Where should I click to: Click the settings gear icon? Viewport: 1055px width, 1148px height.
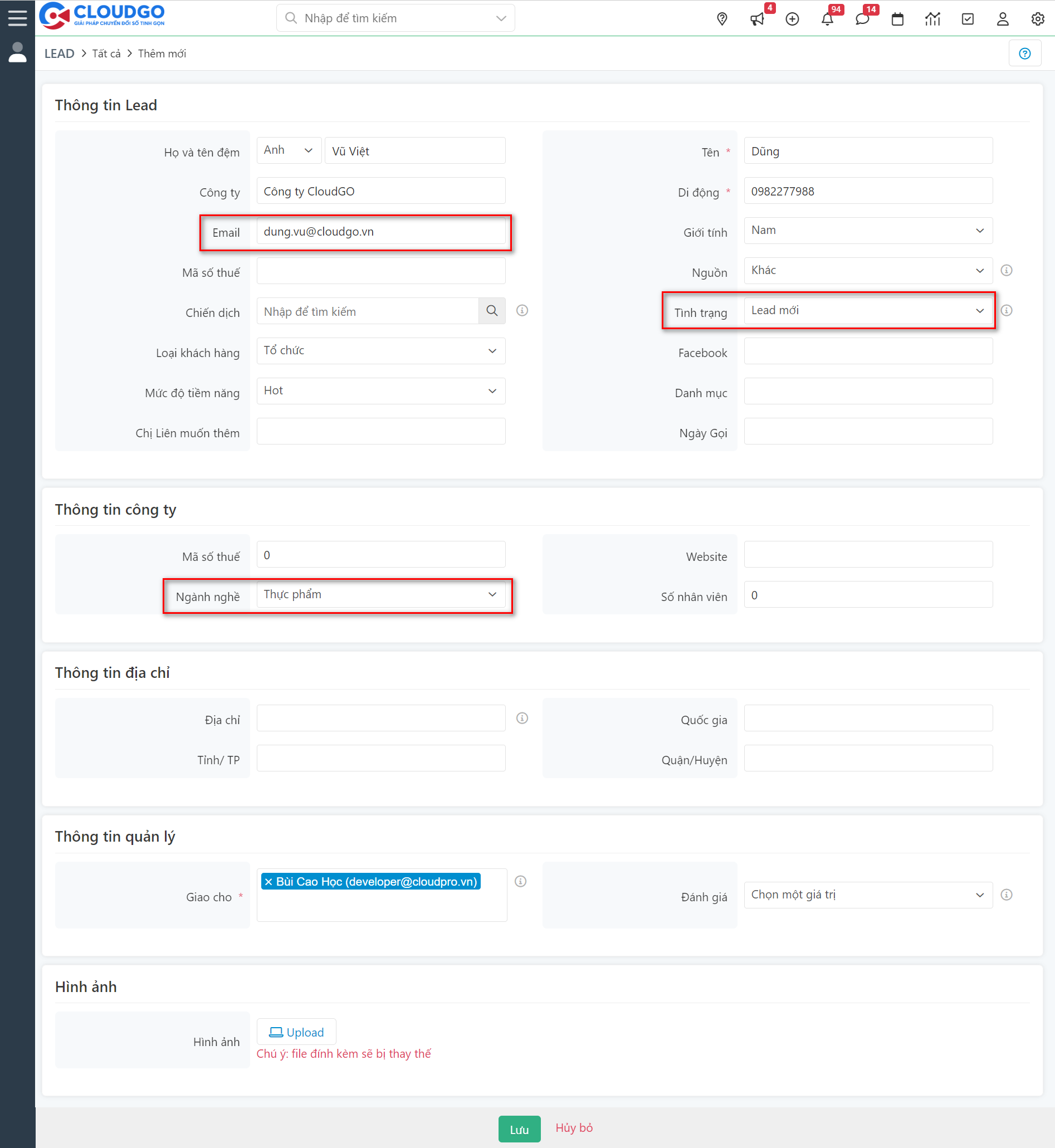coord(1037,19)
